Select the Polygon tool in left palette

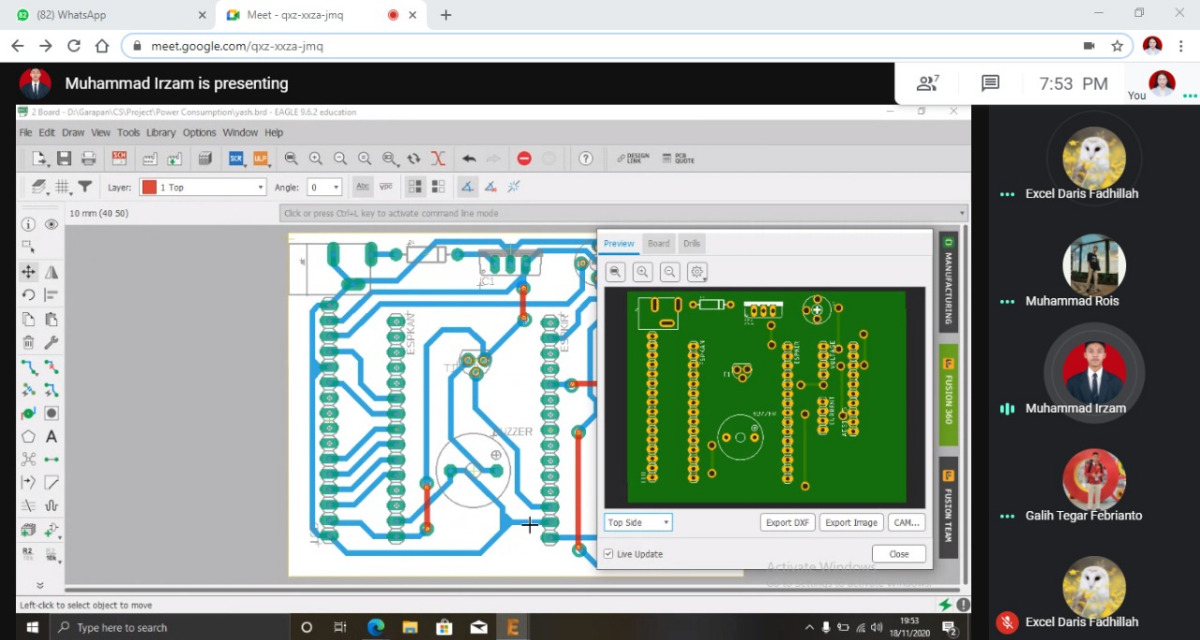click(x=28, y=437)
